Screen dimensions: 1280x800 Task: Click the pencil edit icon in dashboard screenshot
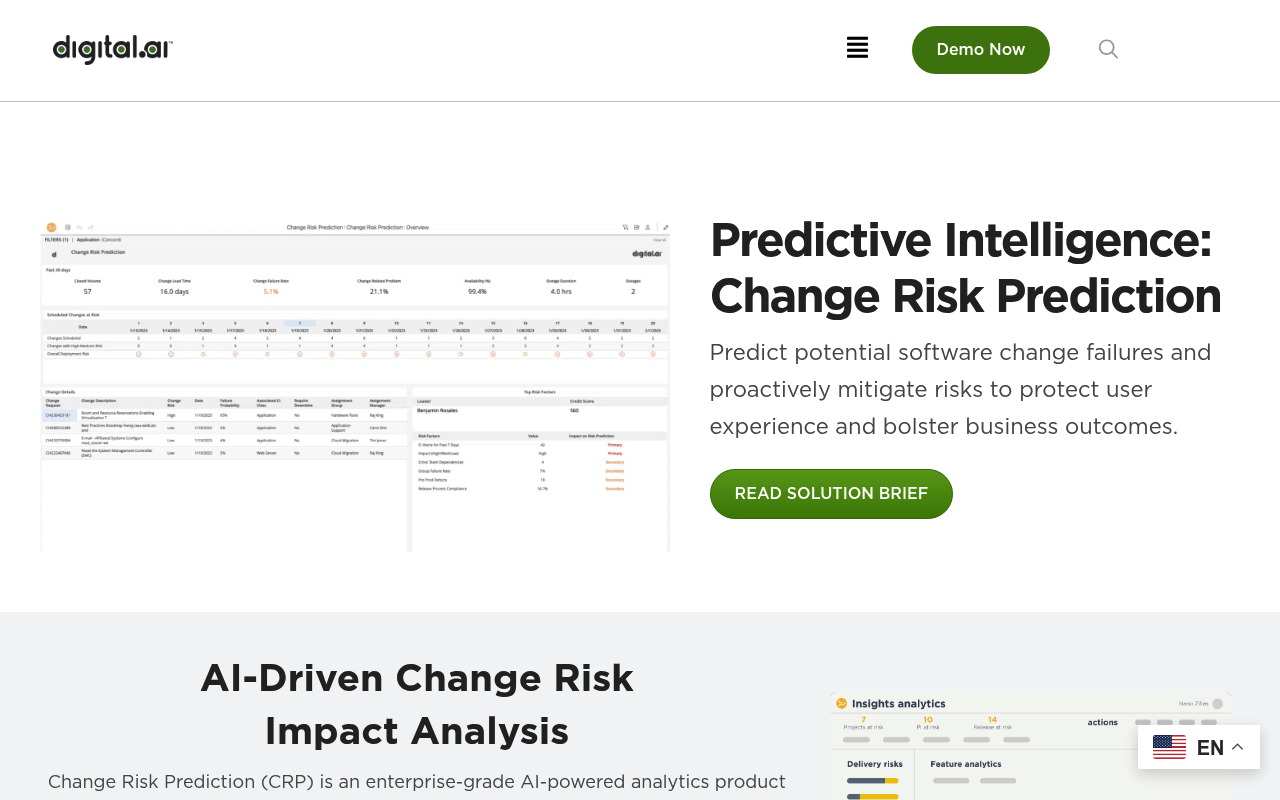tap(665, 227)
